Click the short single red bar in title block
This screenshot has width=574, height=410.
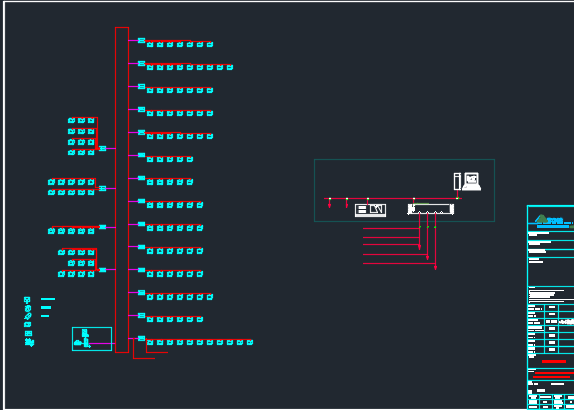click(x=554, y=361)
